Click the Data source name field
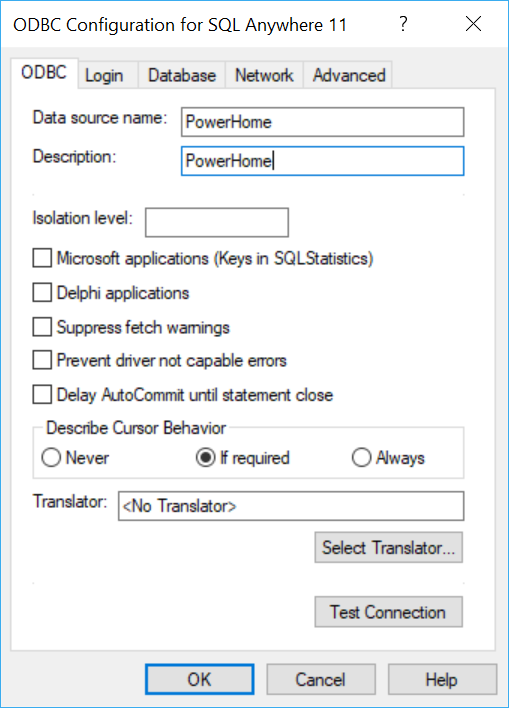The height and width of the screenshot is (708, 509). pos(322,122)
